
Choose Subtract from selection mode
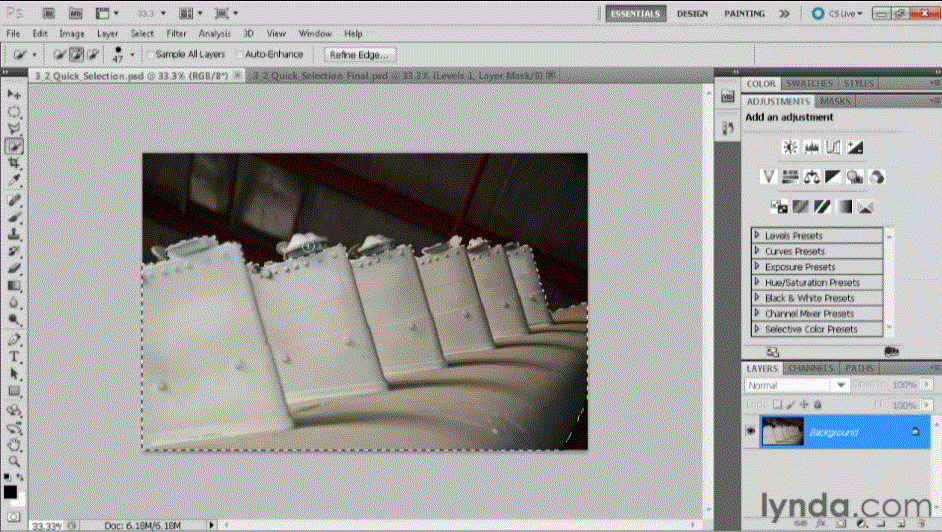coord(93,55)
